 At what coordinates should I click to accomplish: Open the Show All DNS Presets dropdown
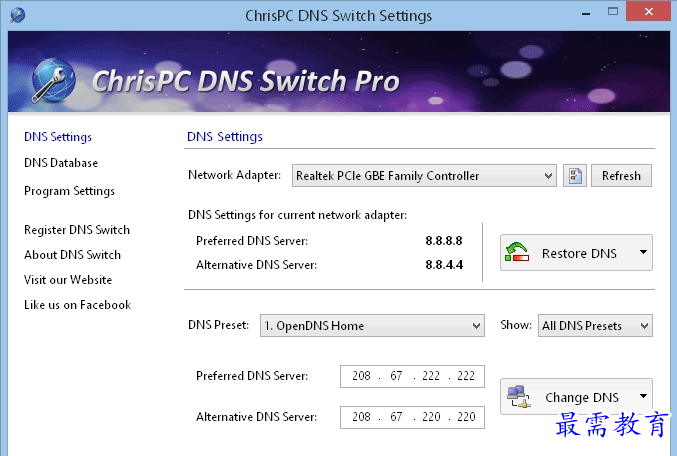[595, 325]
